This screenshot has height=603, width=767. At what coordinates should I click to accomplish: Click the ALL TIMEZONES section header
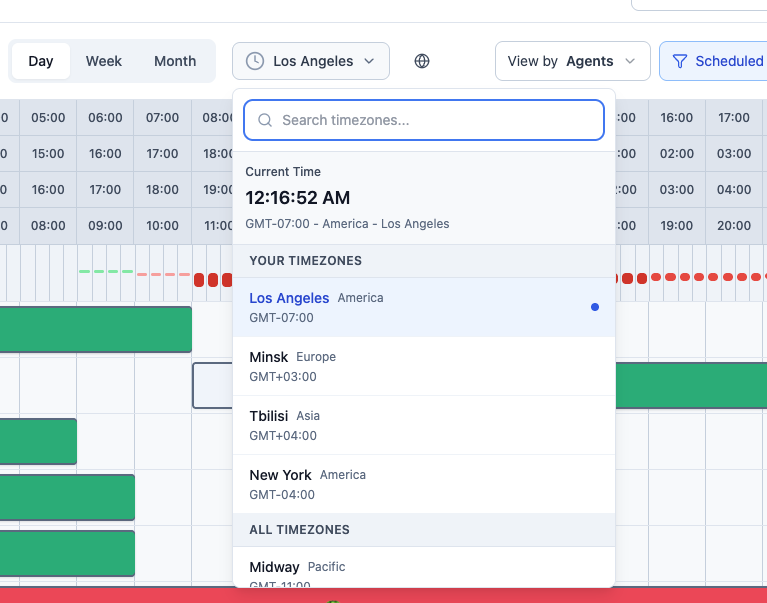coord(424,530)
